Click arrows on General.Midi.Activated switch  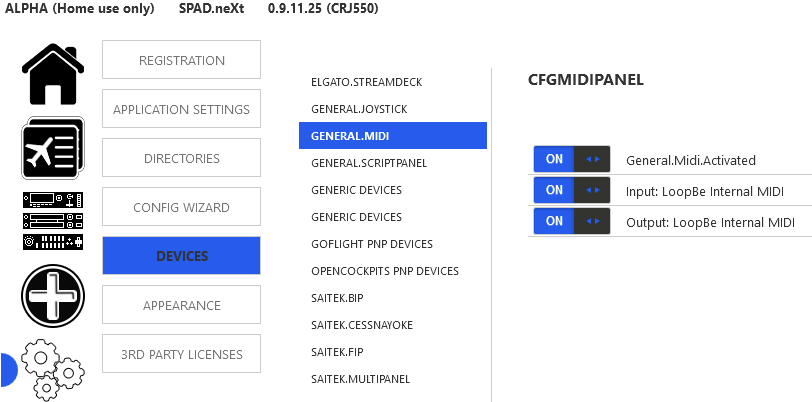pos(592,159)
